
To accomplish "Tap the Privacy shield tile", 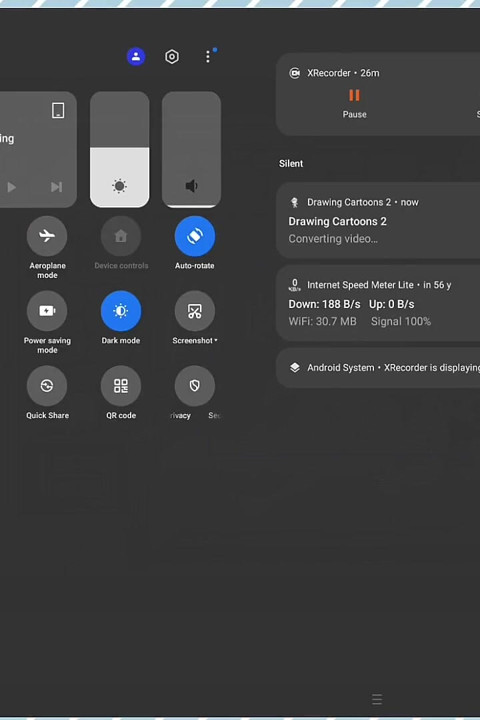I will point(195,386).
